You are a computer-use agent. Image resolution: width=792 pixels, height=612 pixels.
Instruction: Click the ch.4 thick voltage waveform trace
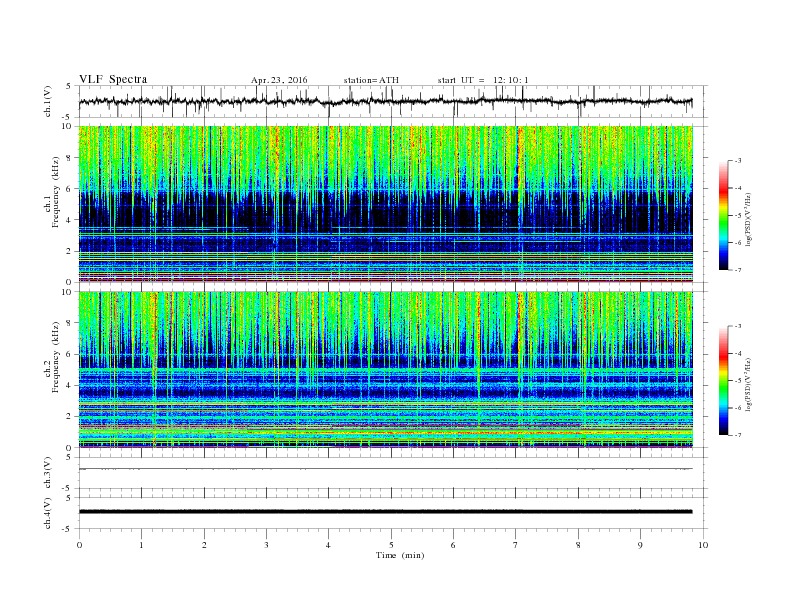coord(385,512)
